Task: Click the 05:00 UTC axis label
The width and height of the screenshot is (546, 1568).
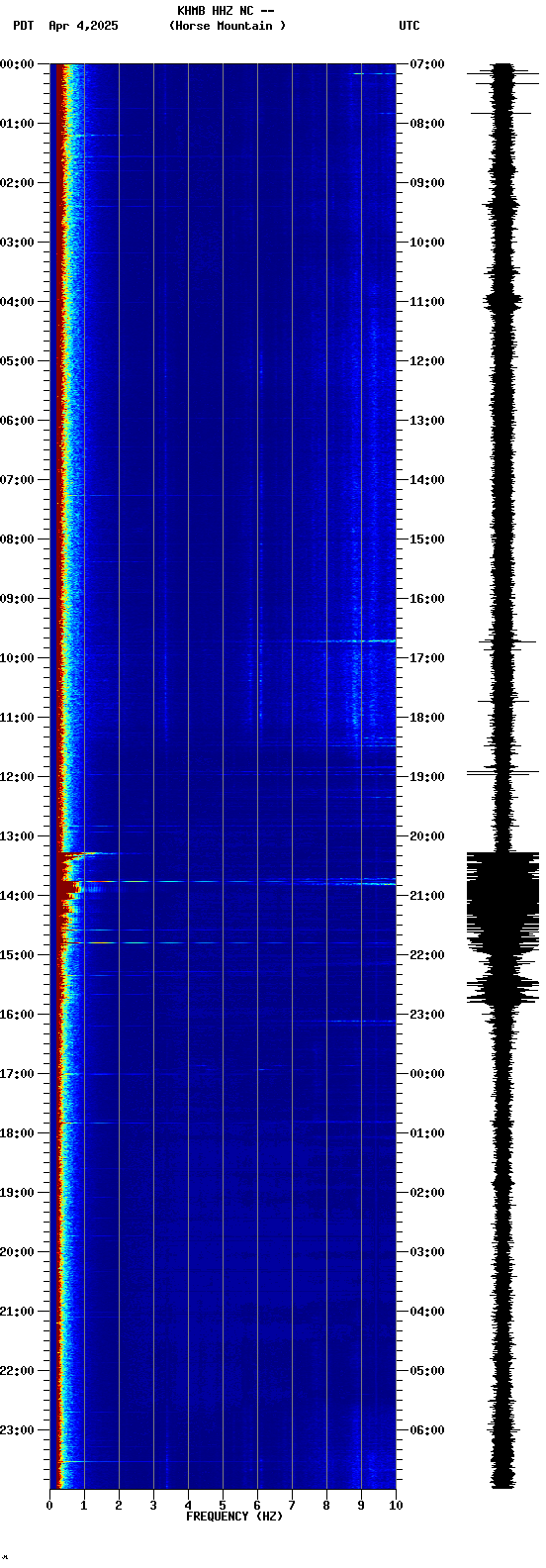Action: (x=426, y=1371)
